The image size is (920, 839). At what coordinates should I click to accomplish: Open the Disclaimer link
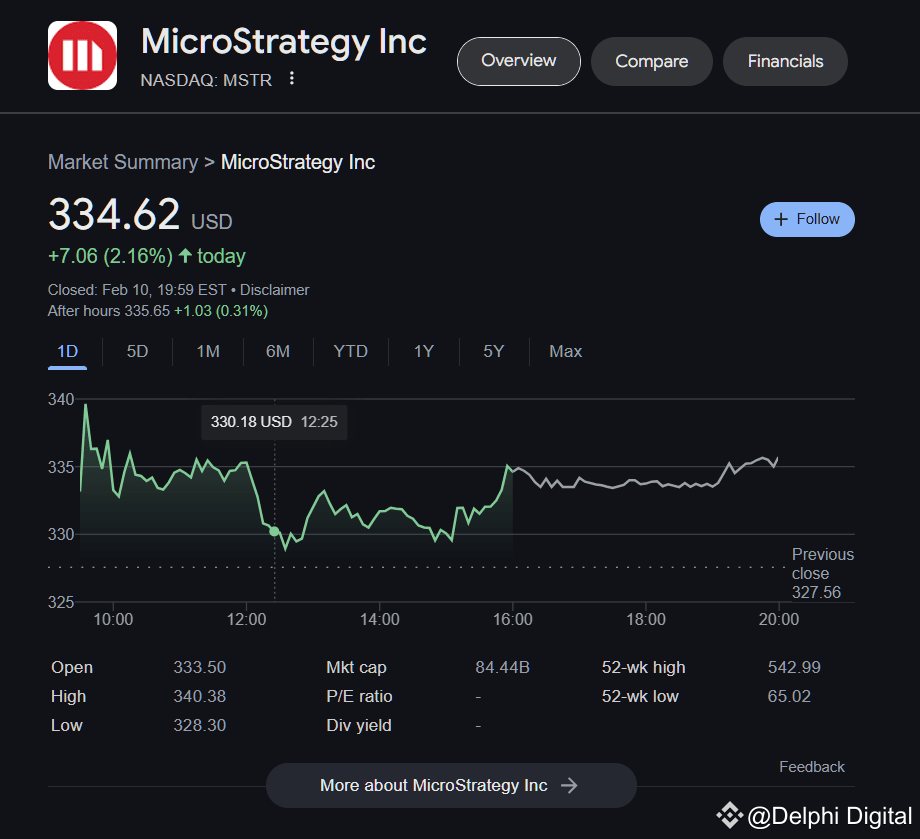274,290
